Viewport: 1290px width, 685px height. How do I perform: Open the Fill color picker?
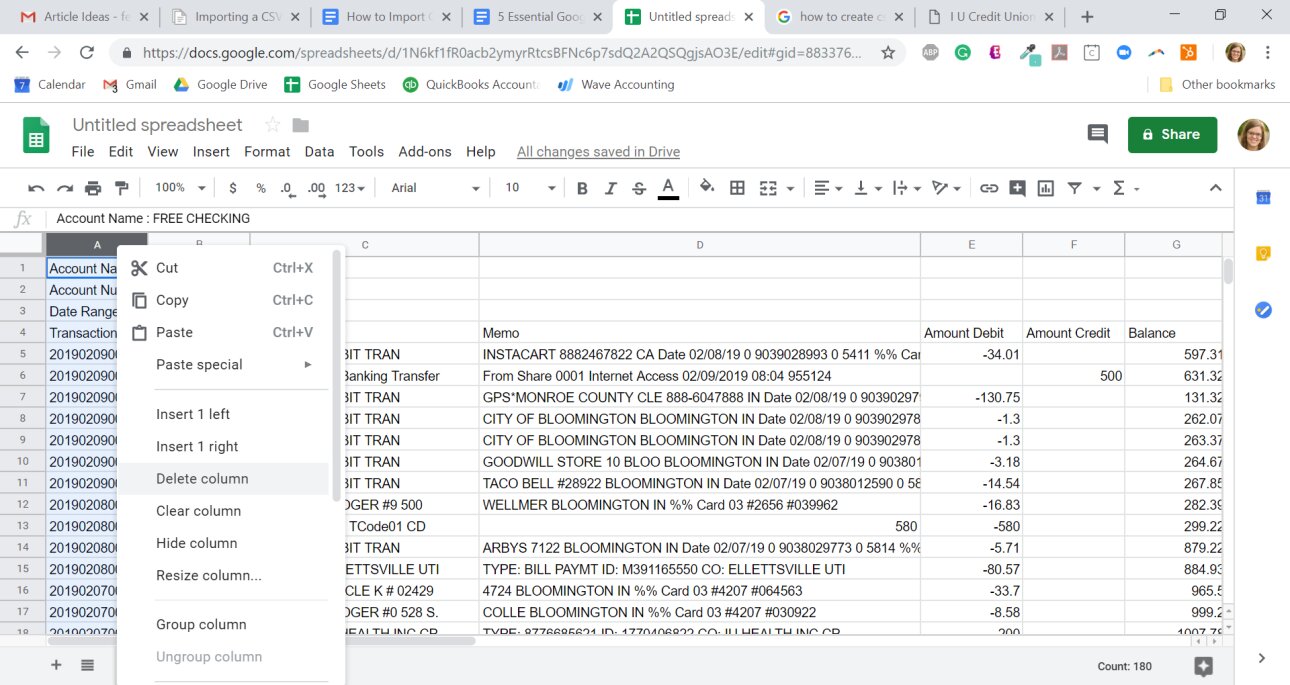(706, 187)
